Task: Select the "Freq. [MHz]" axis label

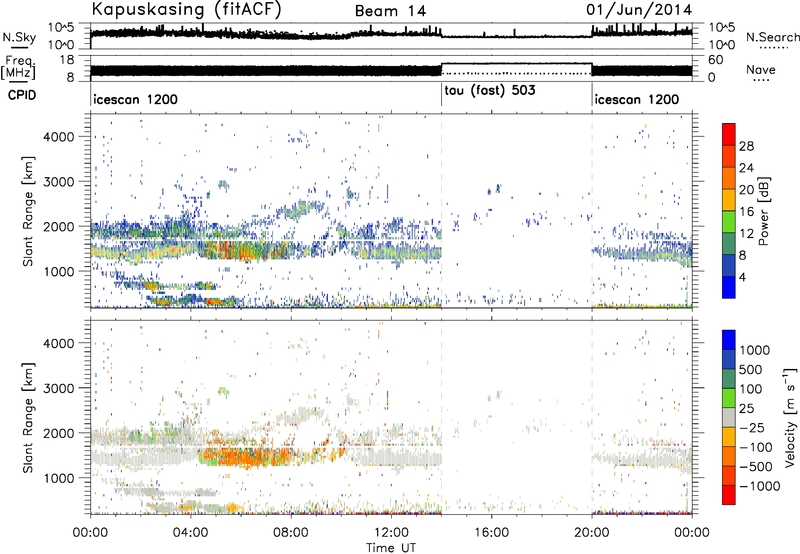Action: (18, 68)
